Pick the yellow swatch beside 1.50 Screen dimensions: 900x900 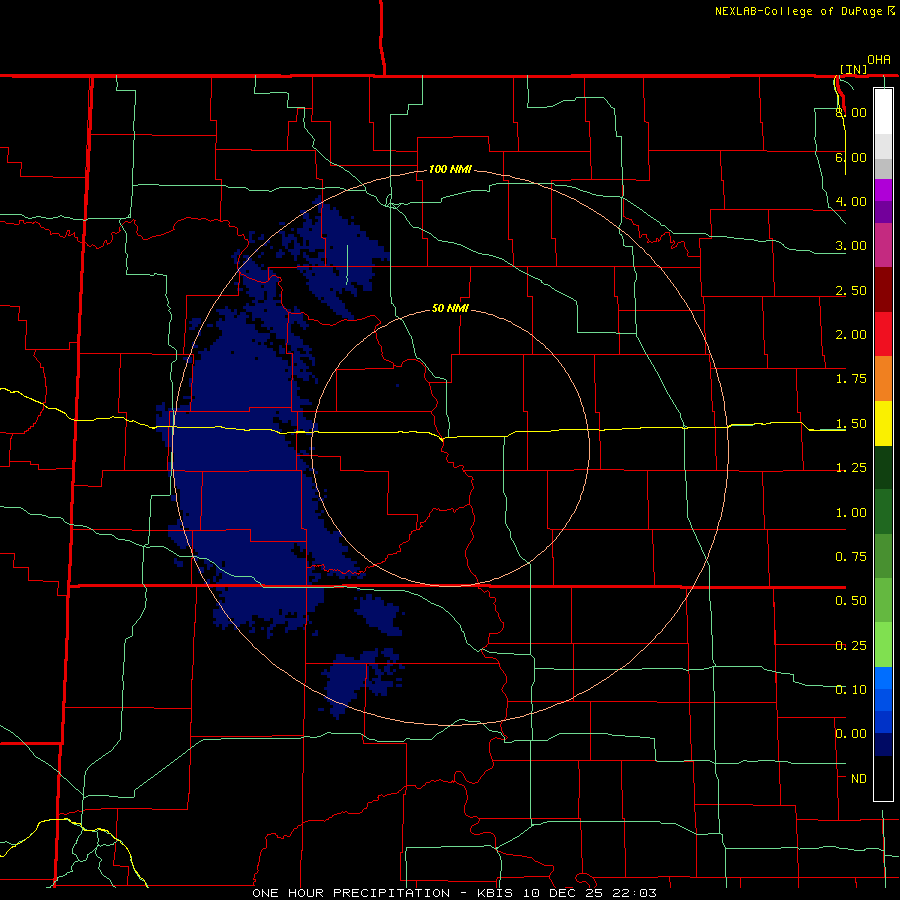click(x=883, y=423)
